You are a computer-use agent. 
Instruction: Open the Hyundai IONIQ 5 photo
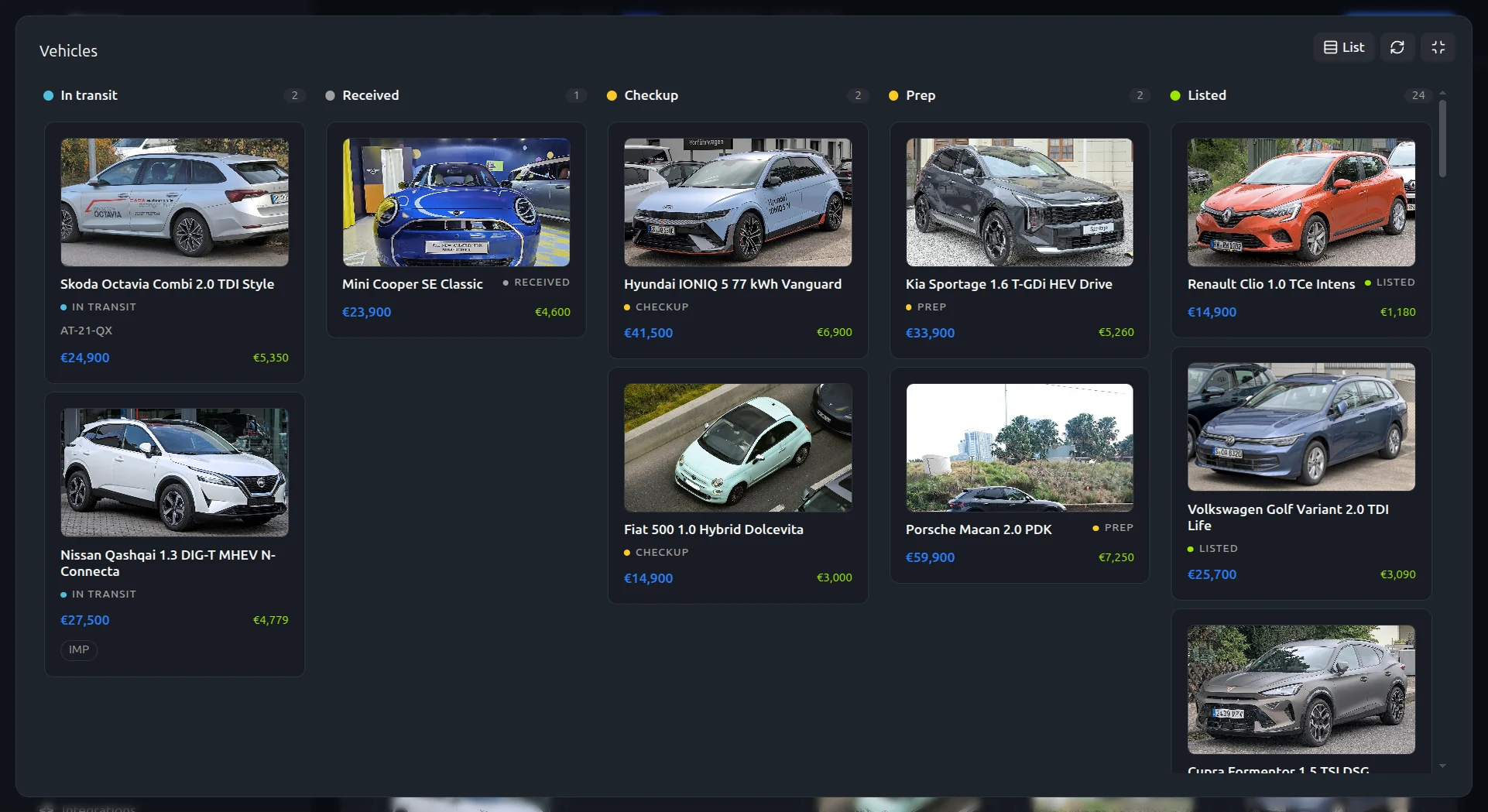(739, 202)
